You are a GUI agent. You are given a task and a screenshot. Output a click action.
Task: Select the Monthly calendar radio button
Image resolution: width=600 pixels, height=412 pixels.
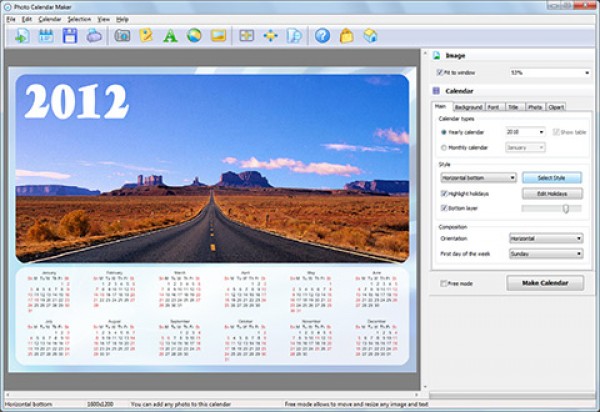(443, 148)
